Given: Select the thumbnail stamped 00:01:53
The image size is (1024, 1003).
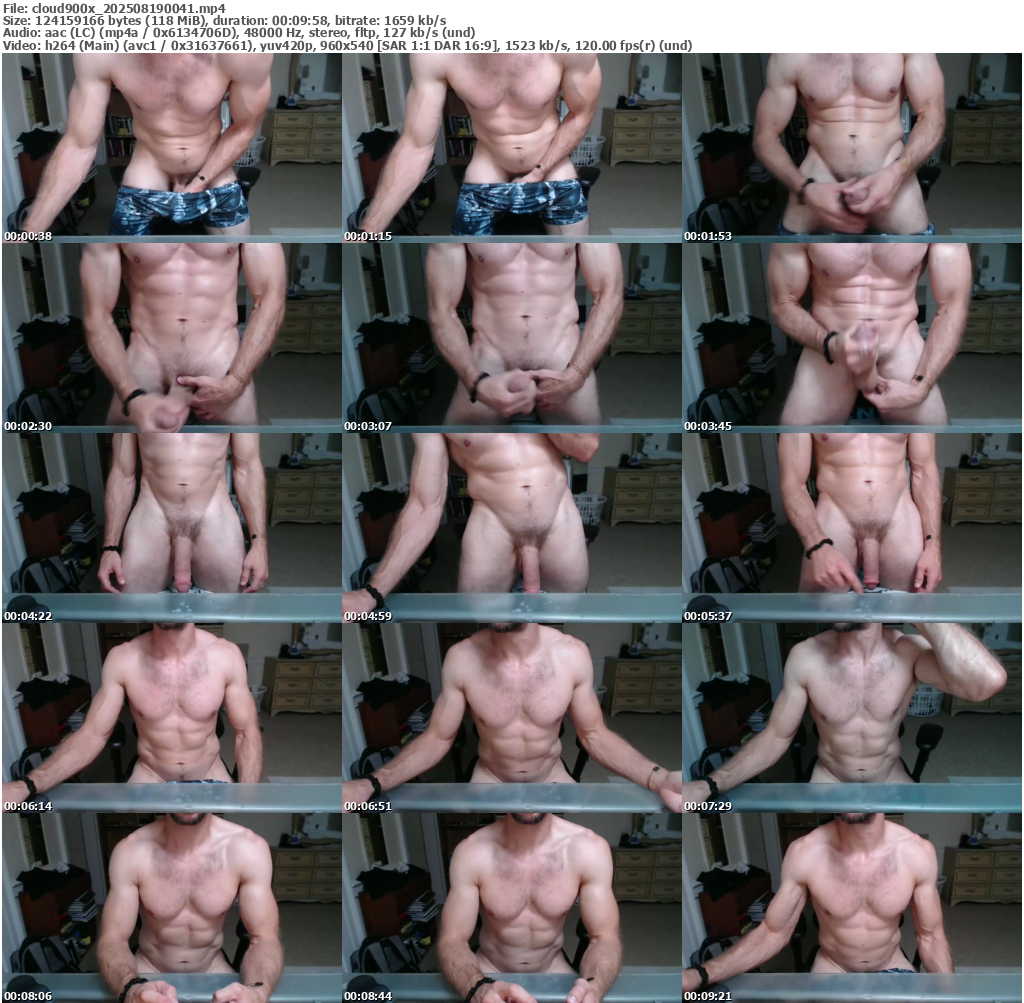Looking at the screenshot, I should point(852,148).
